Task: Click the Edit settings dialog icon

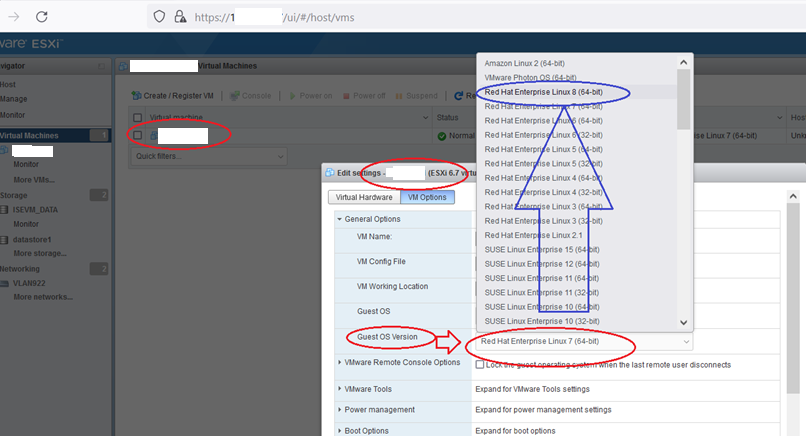Action: (330, 173)
